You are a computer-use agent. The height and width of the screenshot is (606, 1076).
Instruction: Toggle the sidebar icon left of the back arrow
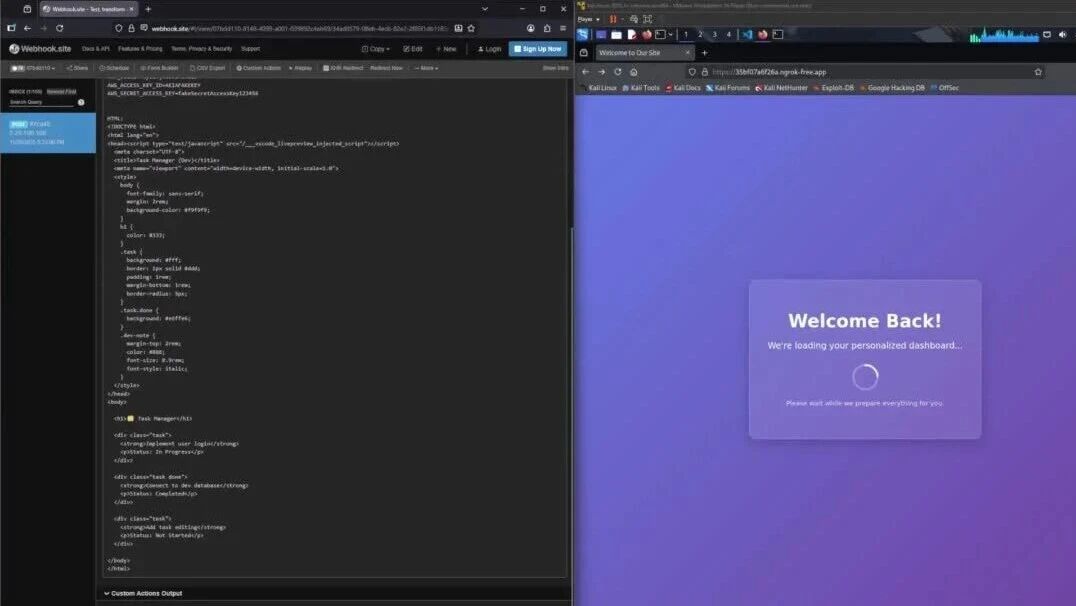click(x=11, y=28)
